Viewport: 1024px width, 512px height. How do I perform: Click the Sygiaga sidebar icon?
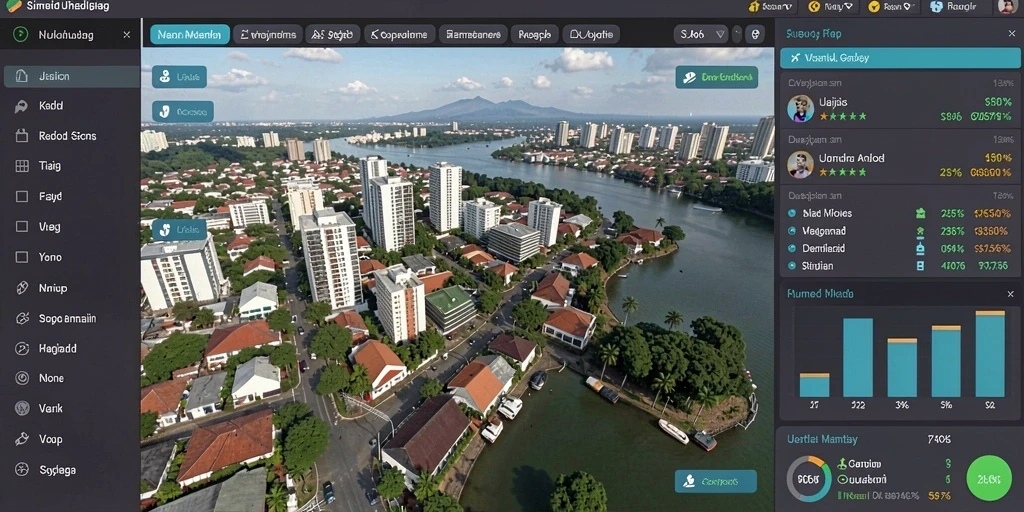(x=22, y=470)
